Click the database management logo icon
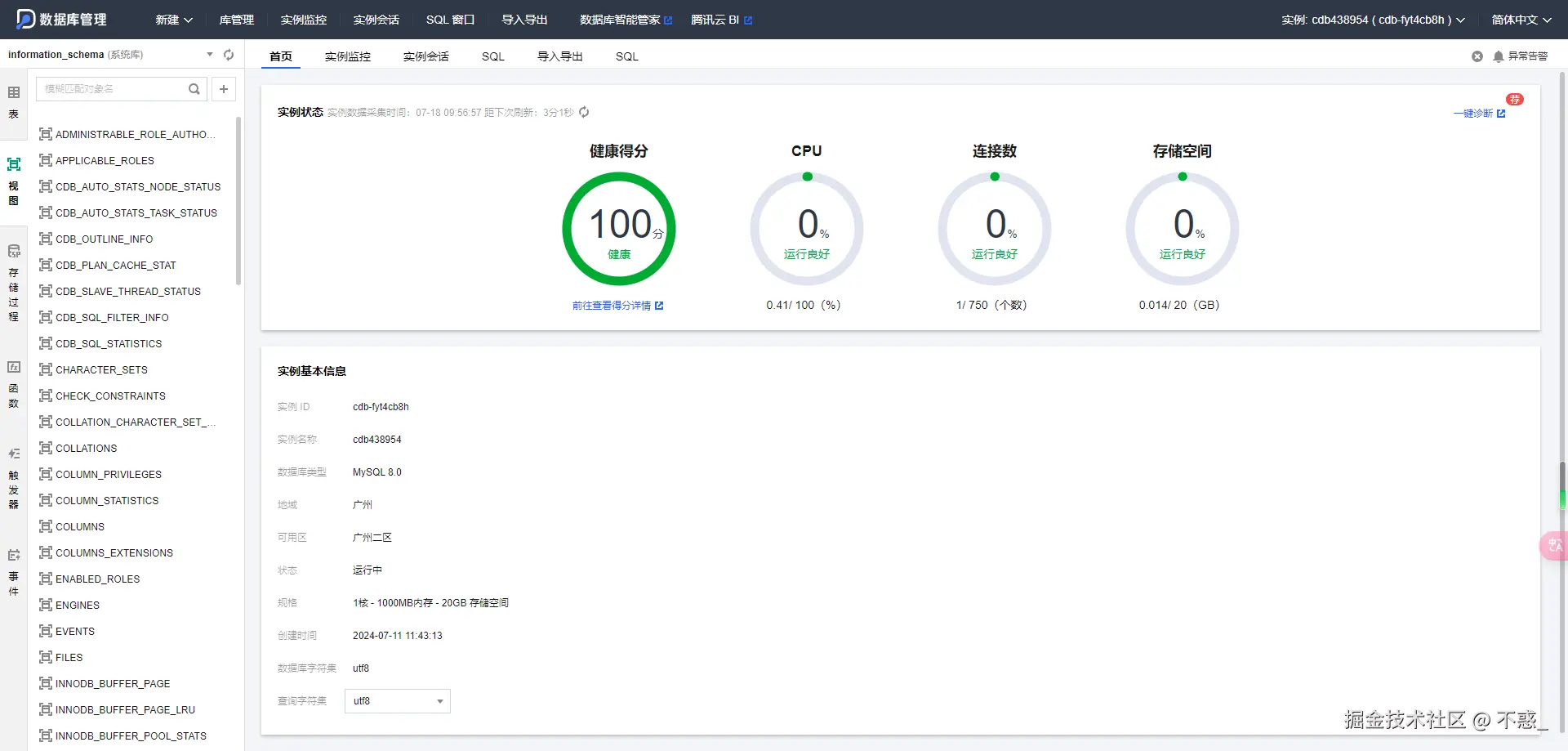Screen dimensions: 1568x751 click(25, 19)
